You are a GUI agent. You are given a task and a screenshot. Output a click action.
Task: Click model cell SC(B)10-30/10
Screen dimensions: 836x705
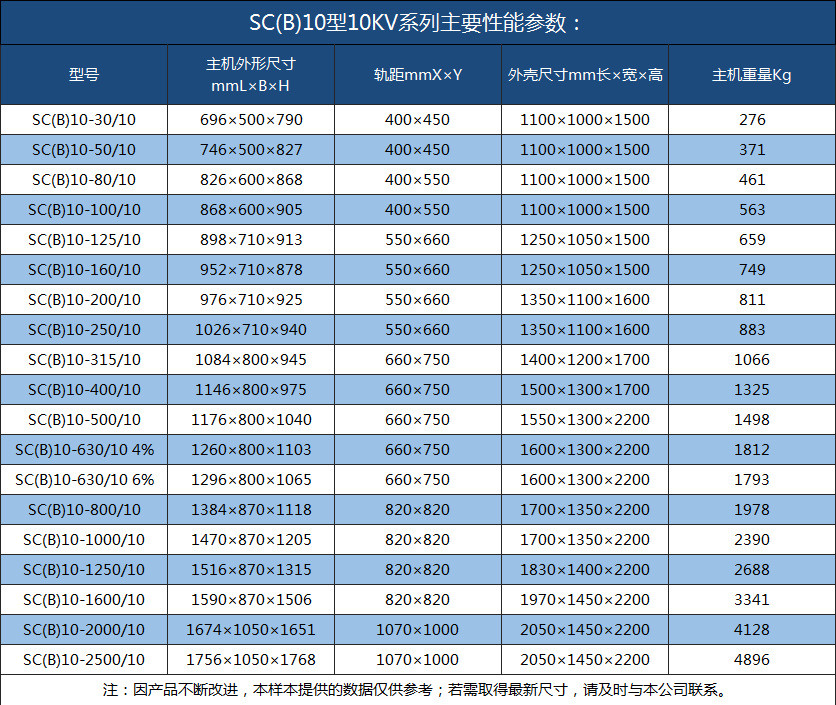(84, 120)
